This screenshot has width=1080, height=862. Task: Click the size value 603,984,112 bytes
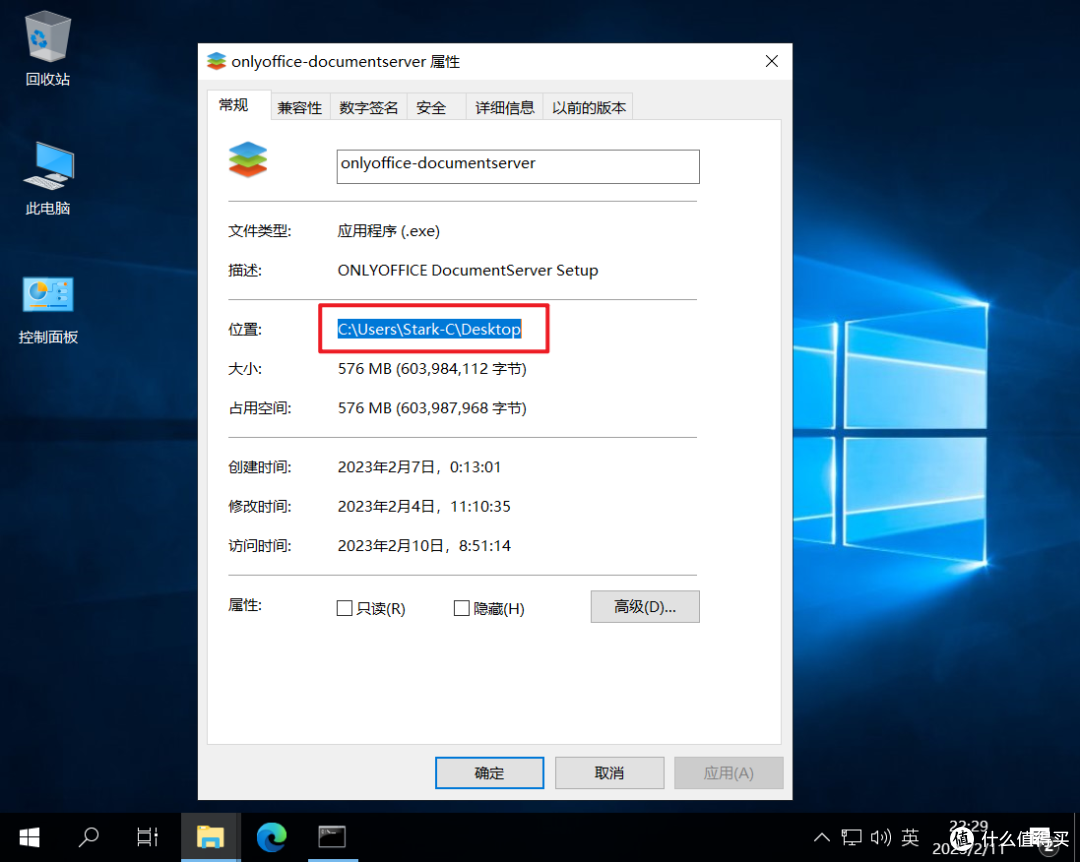click(432, 369)
